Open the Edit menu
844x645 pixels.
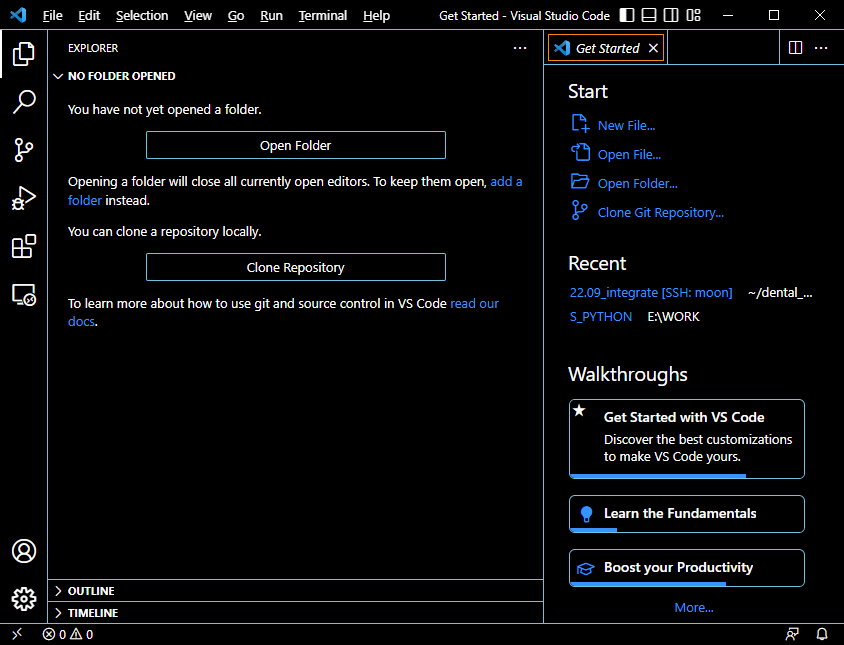click(x=89, y=16)
